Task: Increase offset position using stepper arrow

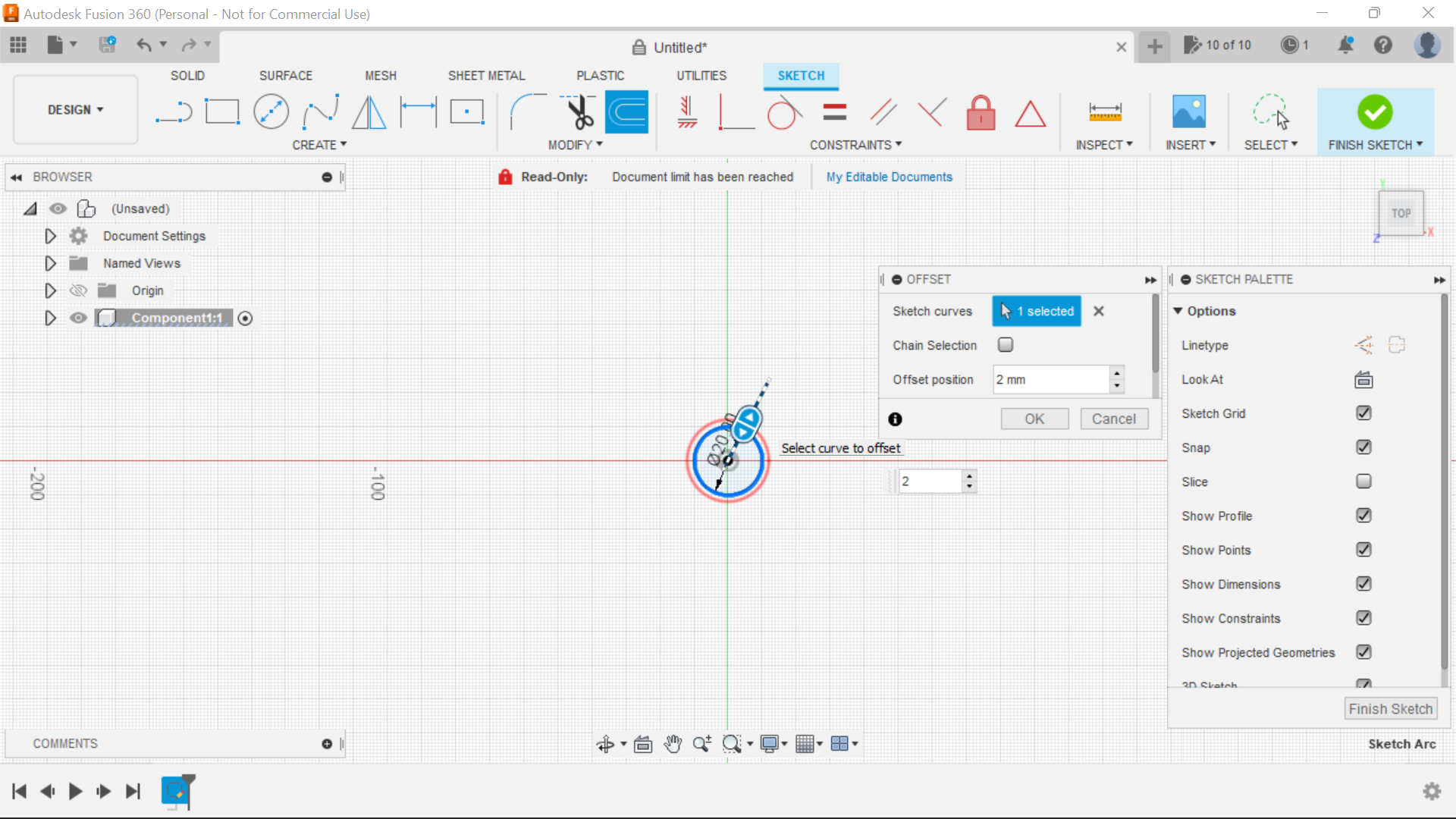Action: [1117, 374]
